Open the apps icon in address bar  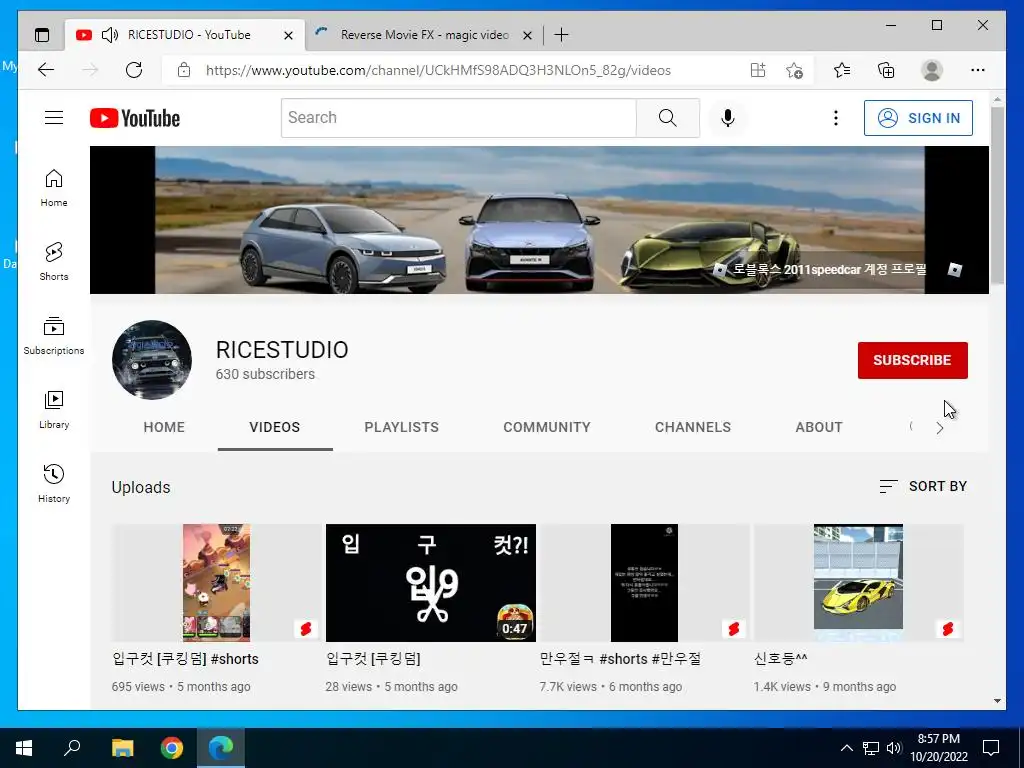coord(758,70)
